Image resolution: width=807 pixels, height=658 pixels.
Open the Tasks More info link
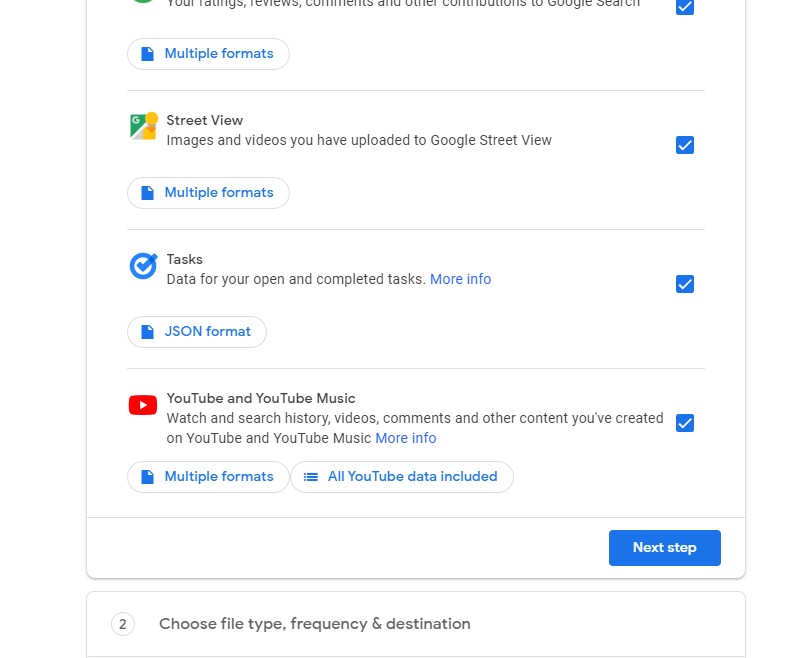tap(460, 279)
